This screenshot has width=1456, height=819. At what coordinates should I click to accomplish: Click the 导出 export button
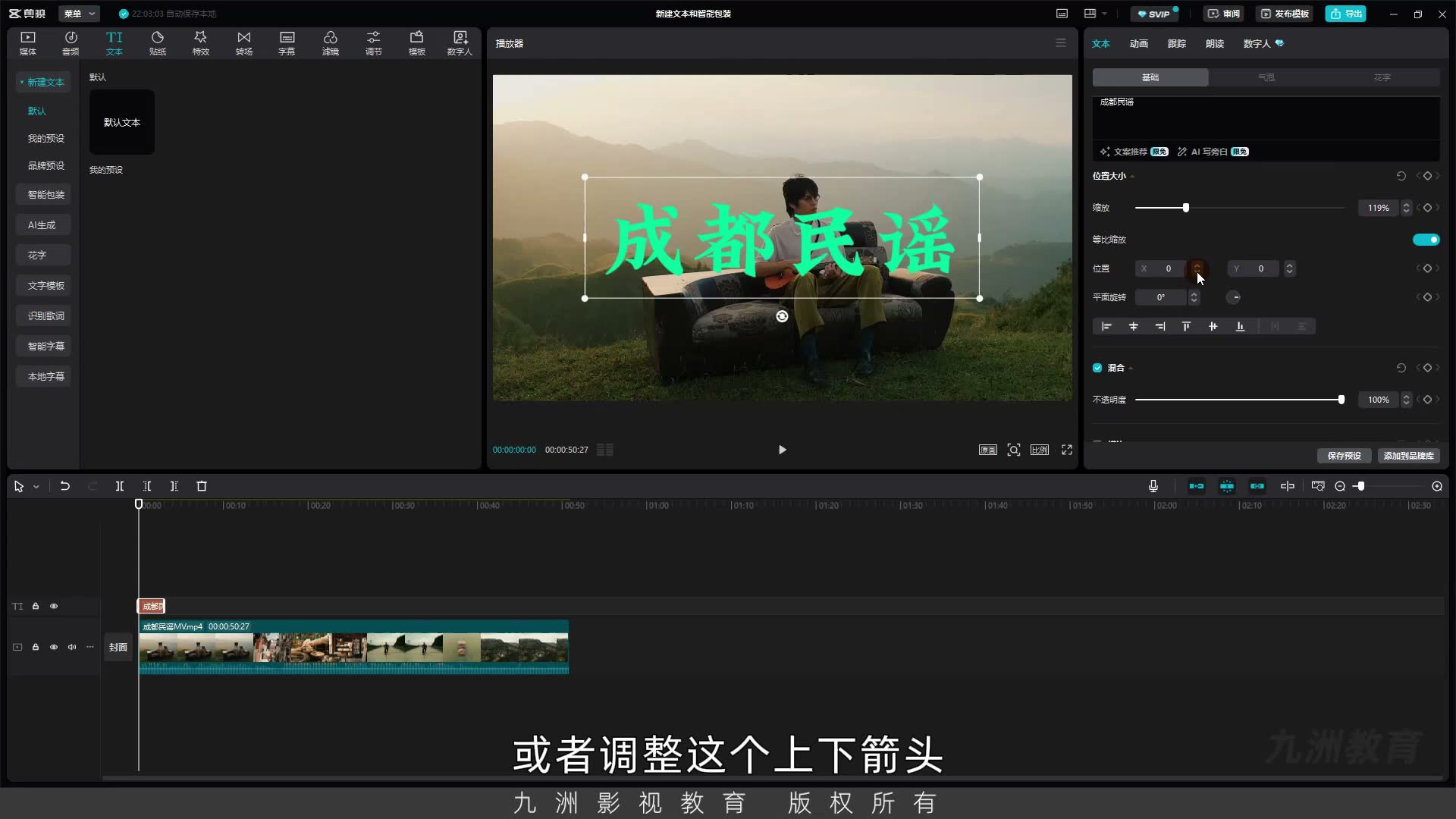coord(1346,14)
